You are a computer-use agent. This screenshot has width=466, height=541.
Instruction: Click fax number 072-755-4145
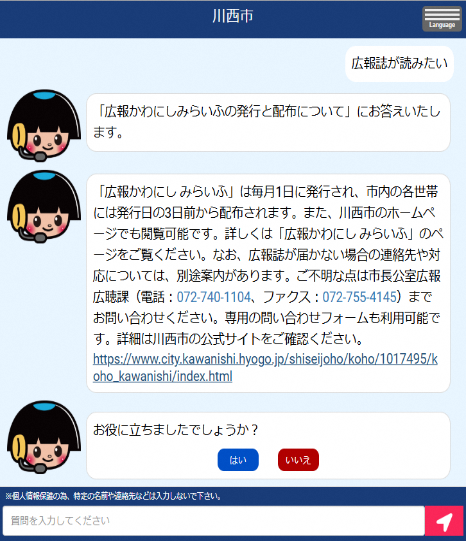pos(359,297)
